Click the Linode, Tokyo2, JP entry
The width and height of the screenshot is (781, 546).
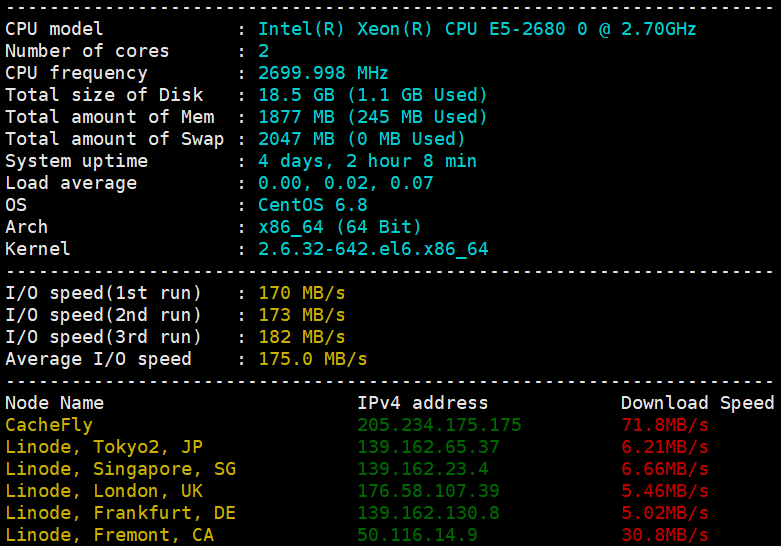point(104,447)
